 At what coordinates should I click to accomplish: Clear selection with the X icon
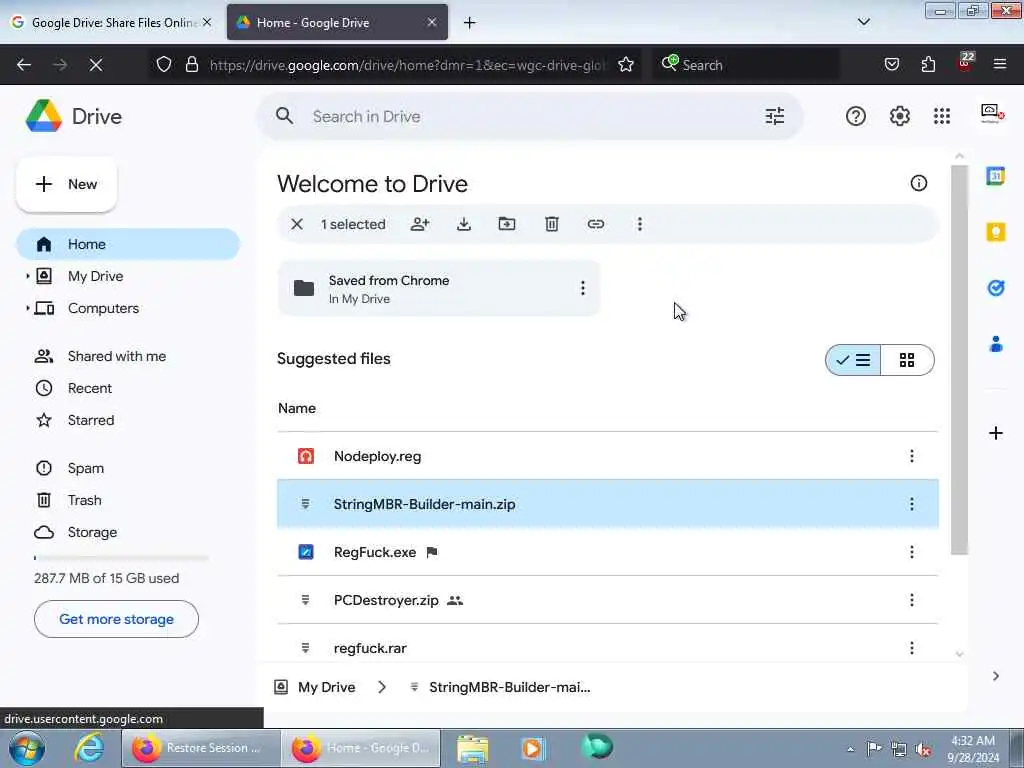point(296,224)
